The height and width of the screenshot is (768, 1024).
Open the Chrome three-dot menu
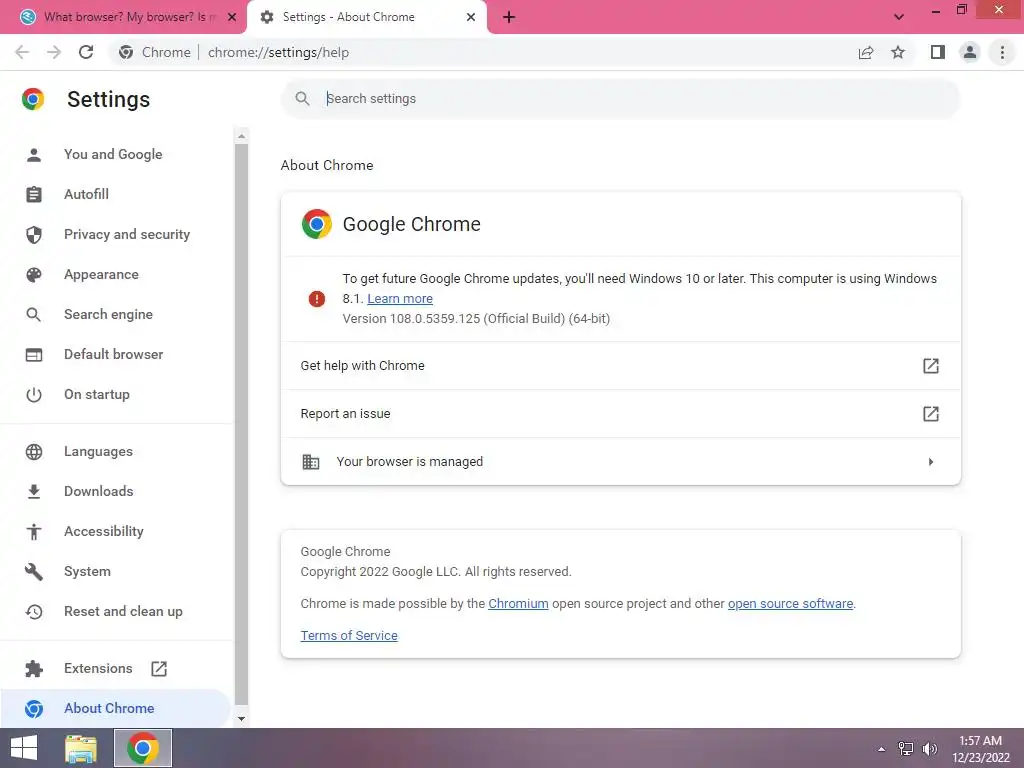coord(1002,52)
